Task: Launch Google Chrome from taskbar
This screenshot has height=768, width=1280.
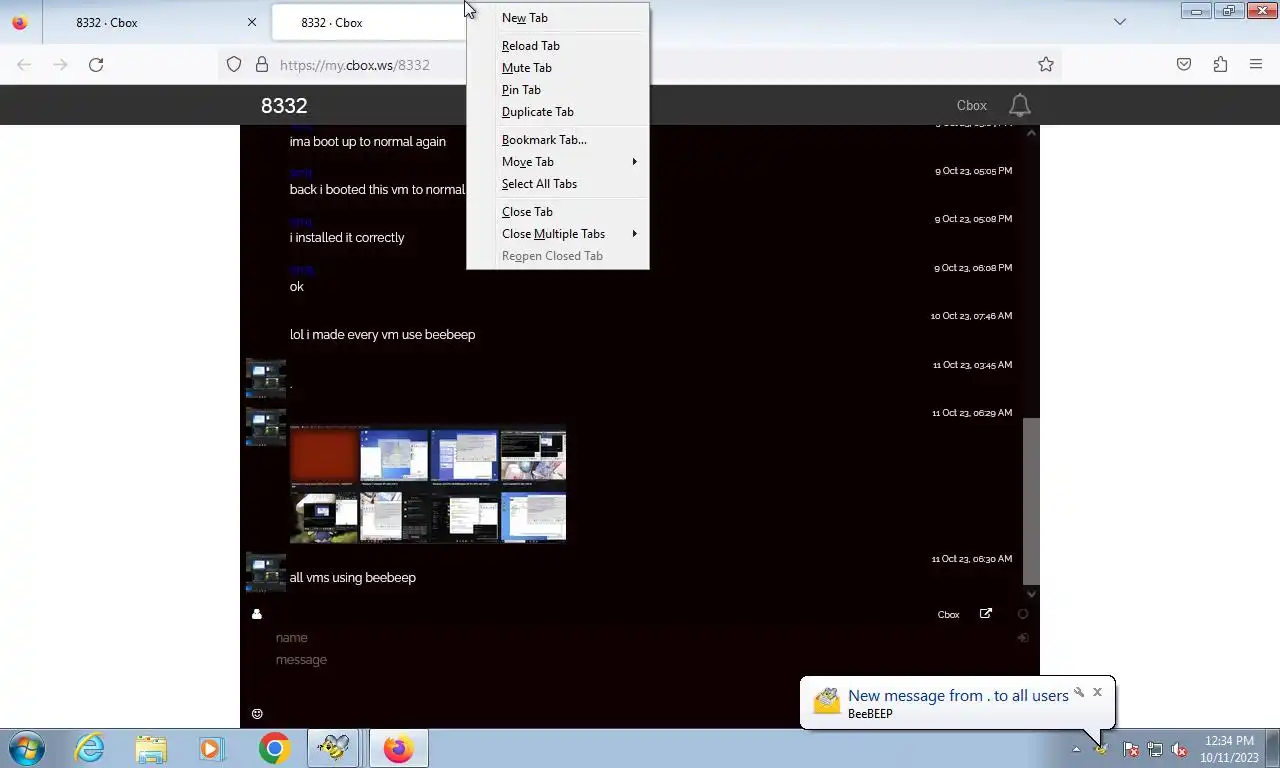Action: [274, 748]
